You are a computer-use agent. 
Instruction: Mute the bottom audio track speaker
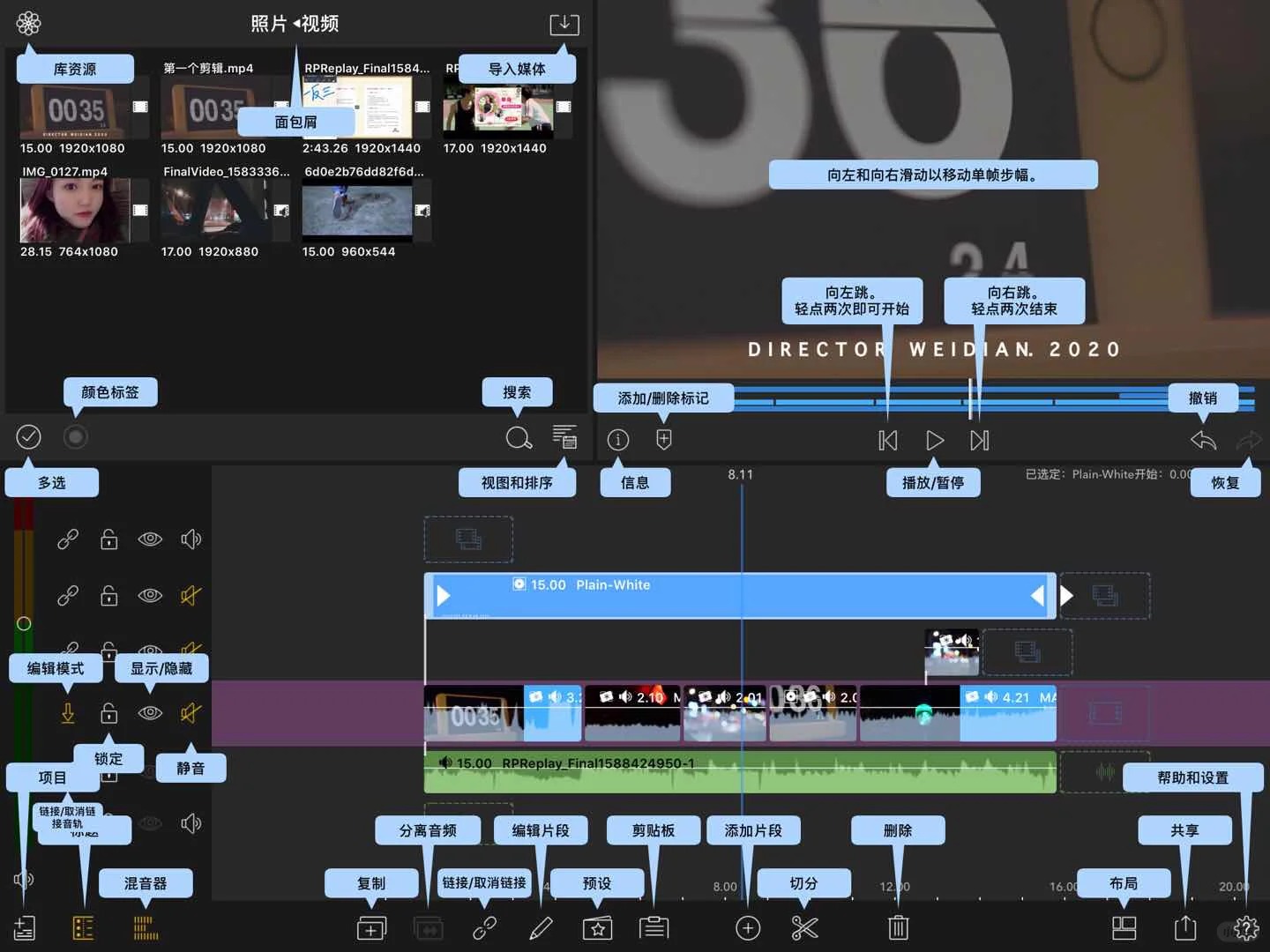[190, 823]
